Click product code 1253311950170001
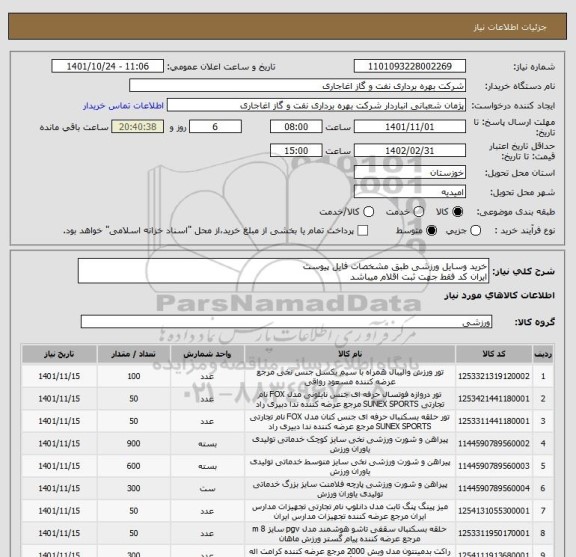This screenshot has width=576, height=557. (x=494, y=533)
